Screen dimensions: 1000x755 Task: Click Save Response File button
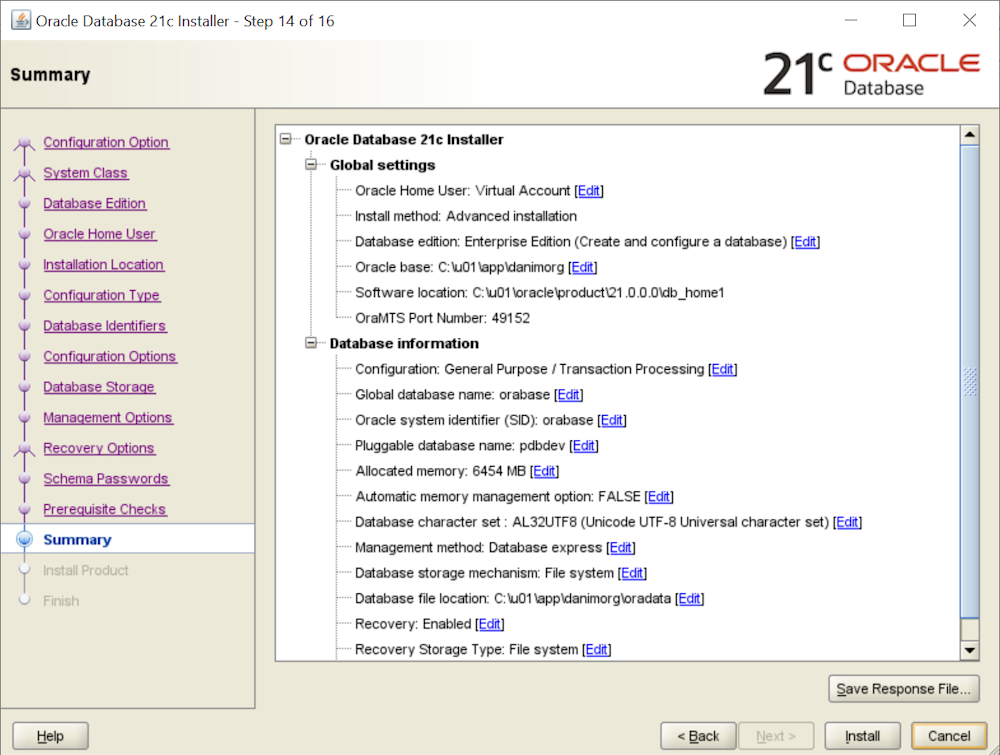pos(904,688)
